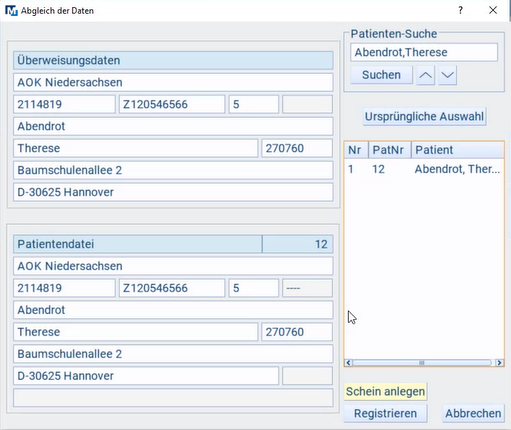The width and height of the screenshot is (511, 430).
Task: Click the Registrieren button
Action: pos(385,413)
